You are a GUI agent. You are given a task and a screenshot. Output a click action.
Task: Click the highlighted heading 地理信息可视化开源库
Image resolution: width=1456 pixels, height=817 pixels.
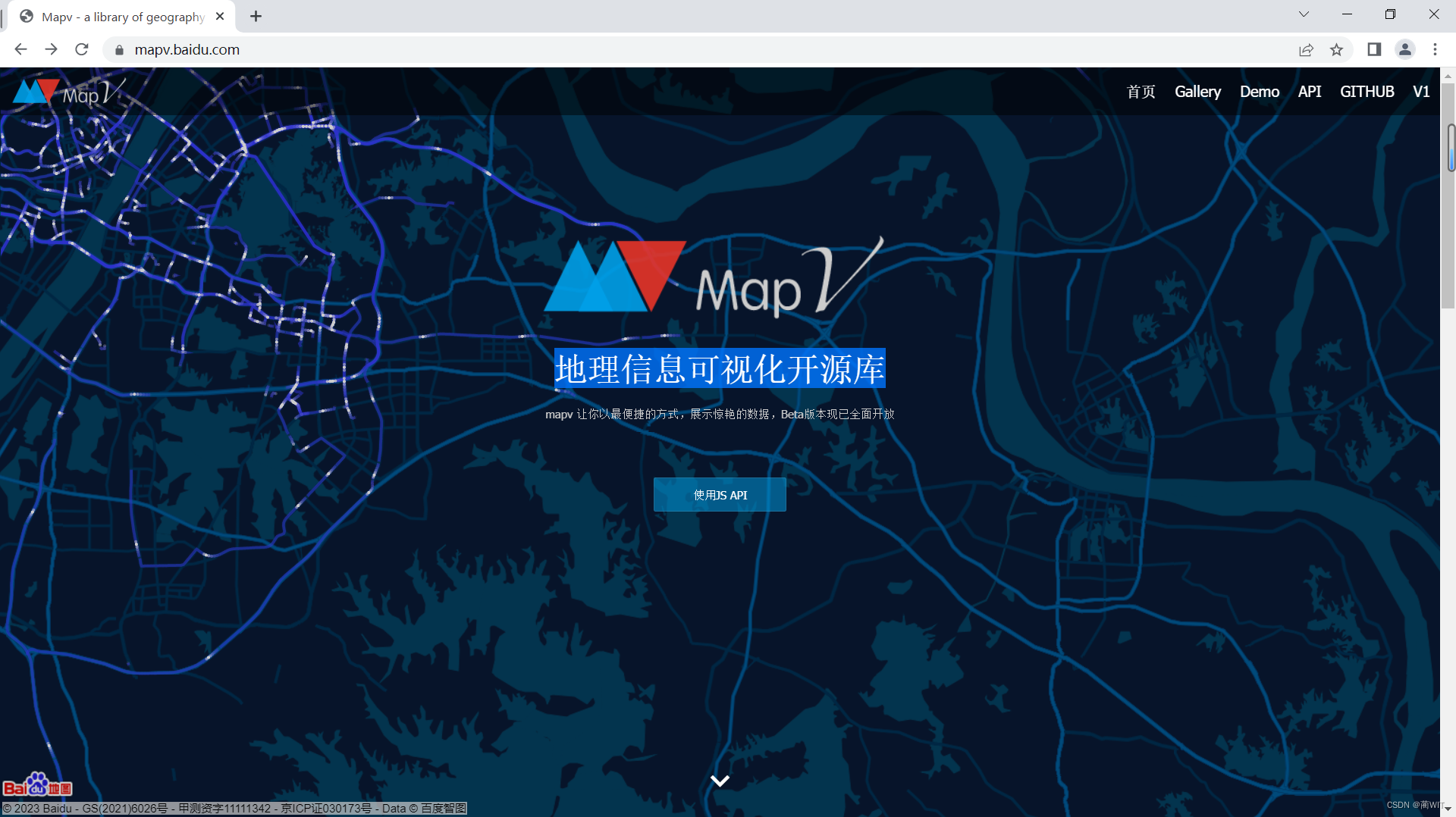(720, 370)
